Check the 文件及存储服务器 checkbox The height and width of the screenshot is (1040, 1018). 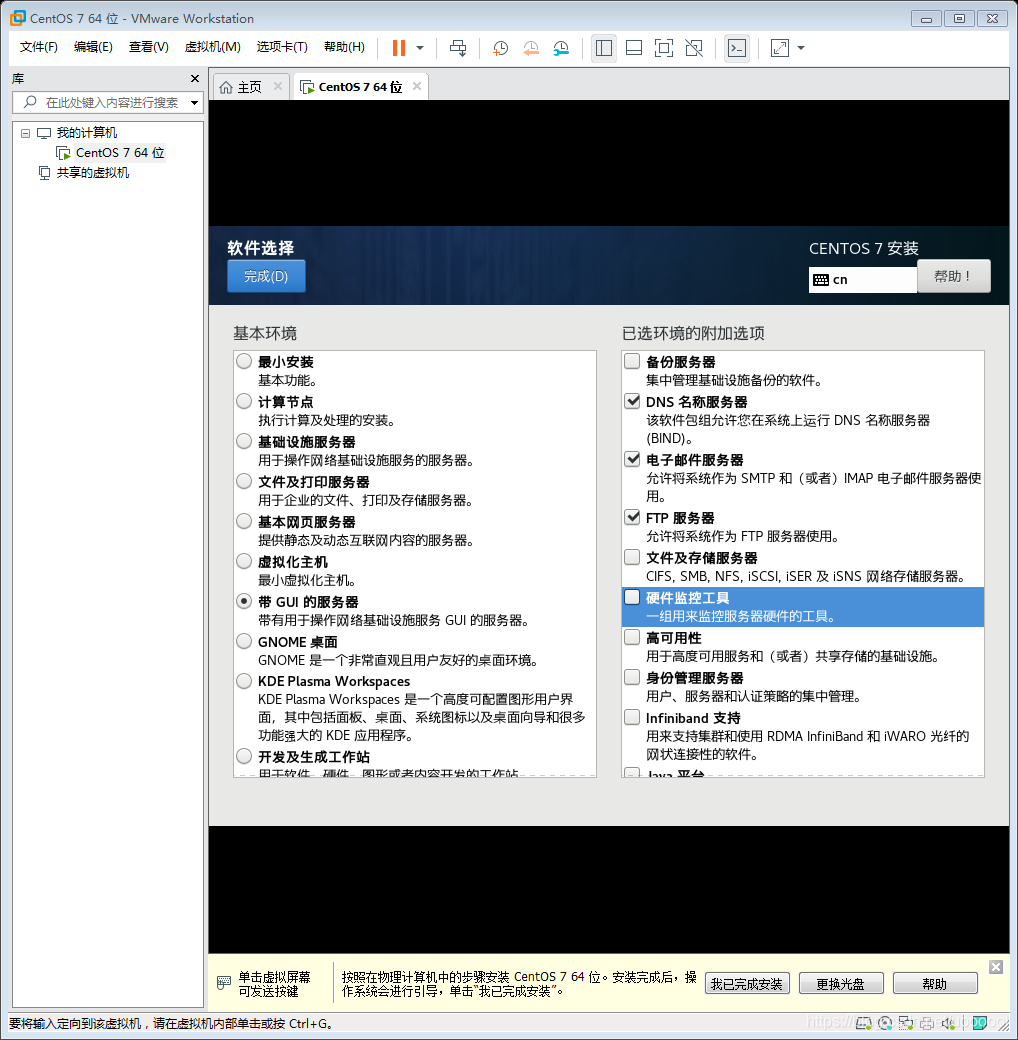click(632, 557)
